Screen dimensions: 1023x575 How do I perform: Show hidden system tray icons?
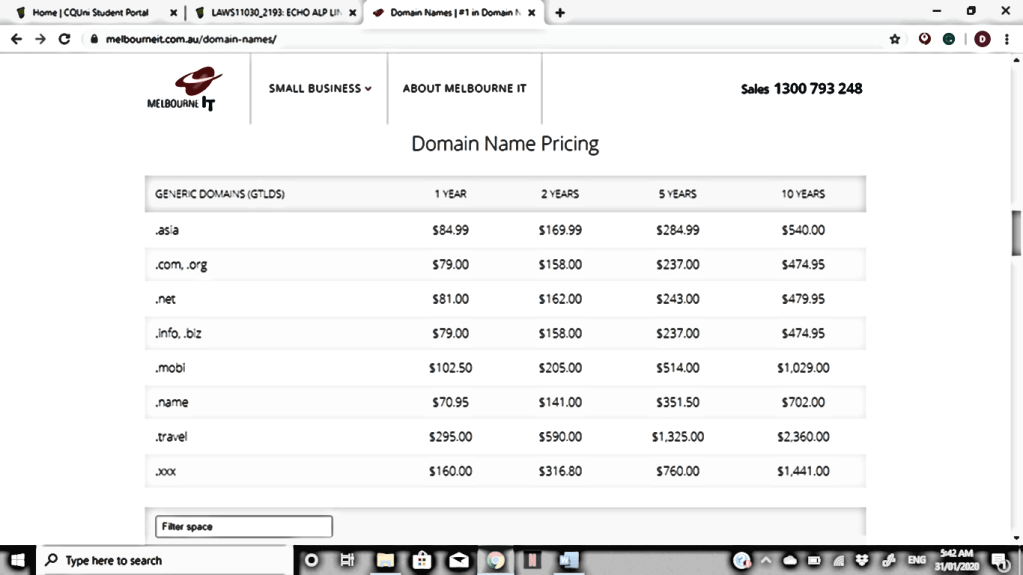pos(767,560)
